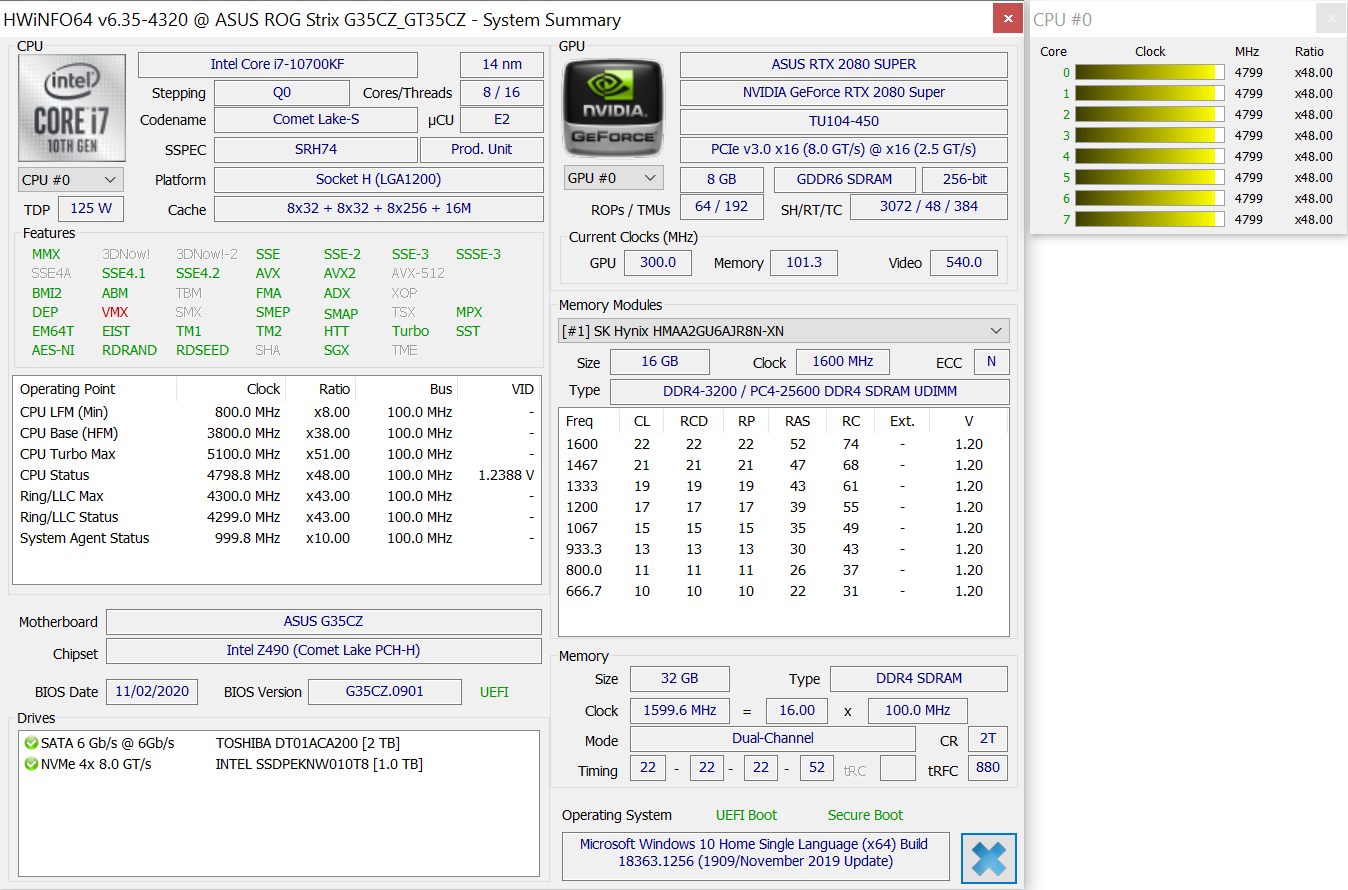Click the NVIDIA GeForce logo image
Viewport: 1348px width, 890px height.
(612, 106)
